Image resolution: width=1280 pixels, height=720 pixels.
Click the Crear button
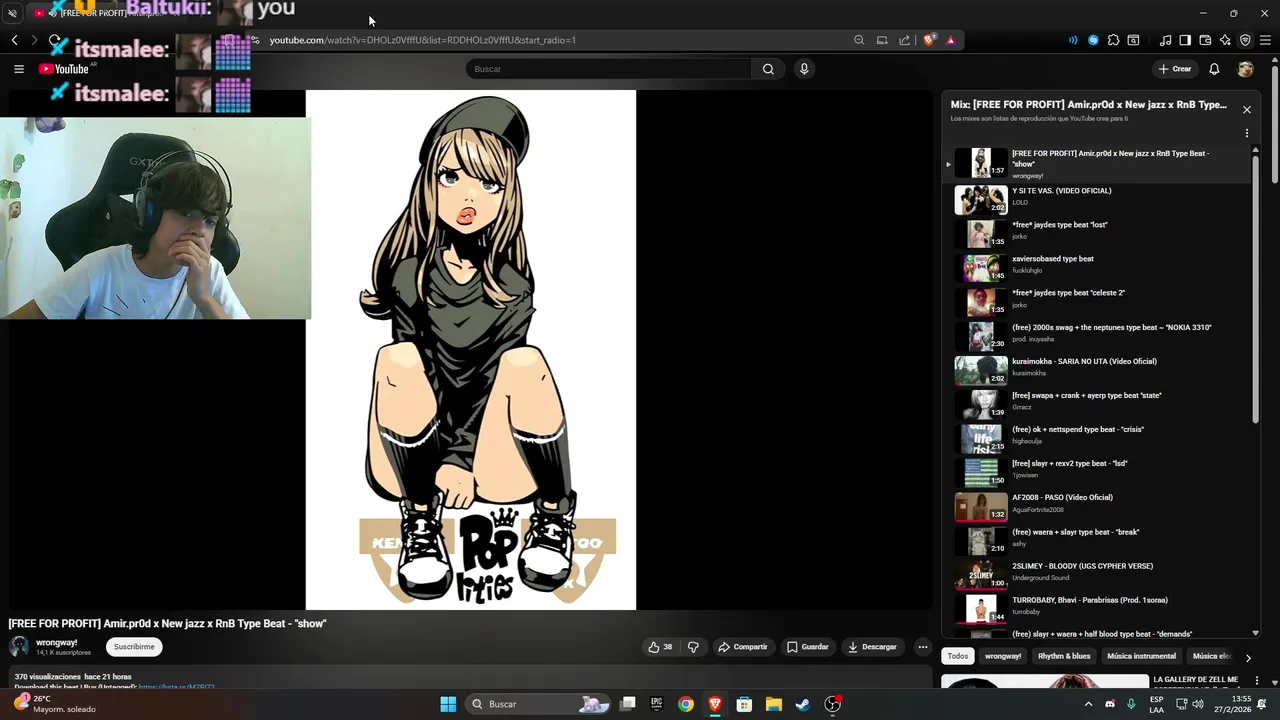(1174, 69)
